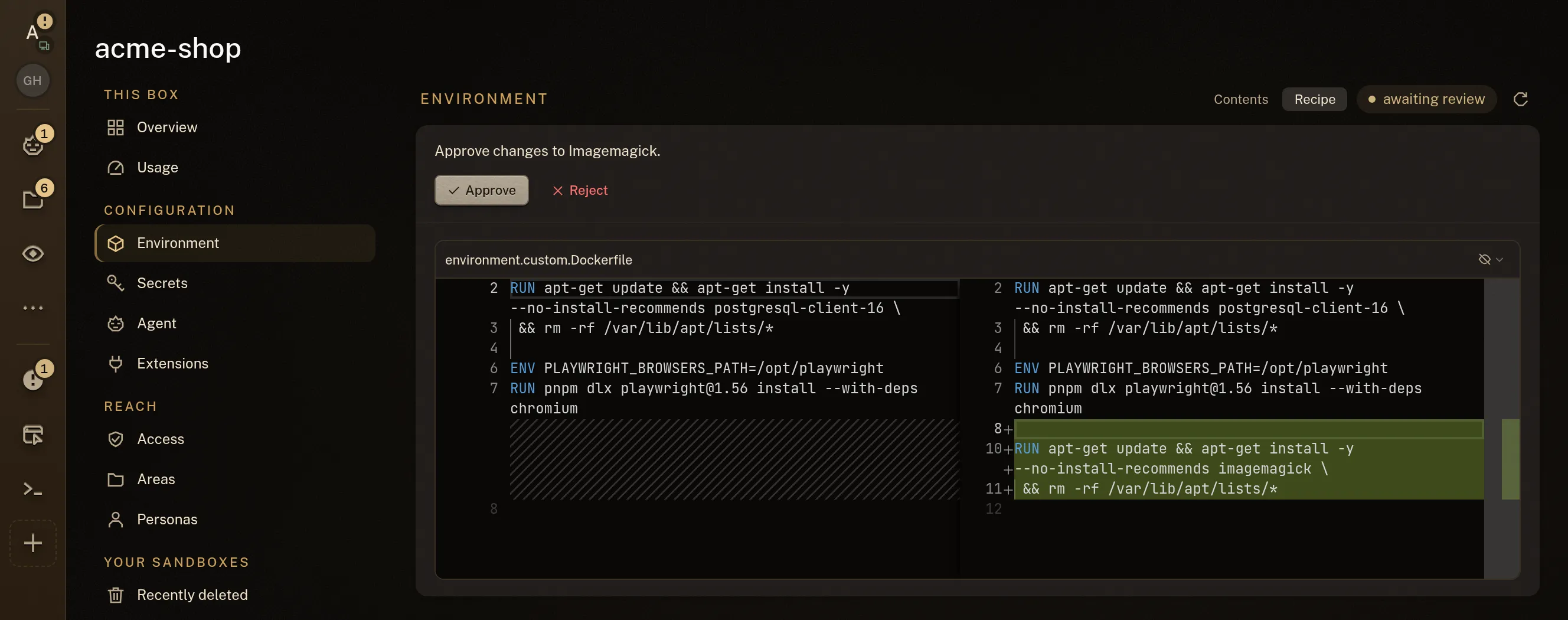Viewport: 1568px width, 620px height.
Task: Open the alerts icon with badge 1
Action: (x=33, y=379)
